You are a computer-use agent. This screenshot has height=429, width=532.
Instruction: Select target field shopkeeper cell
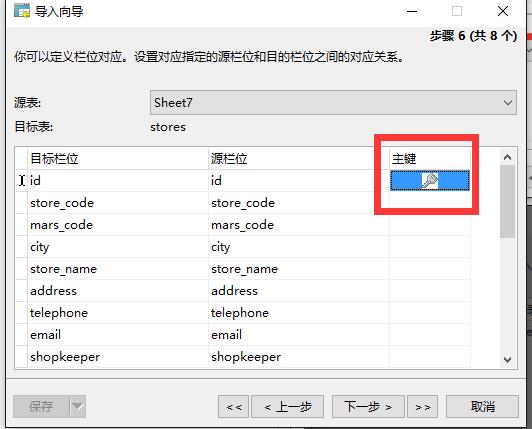tap(118, 357)
